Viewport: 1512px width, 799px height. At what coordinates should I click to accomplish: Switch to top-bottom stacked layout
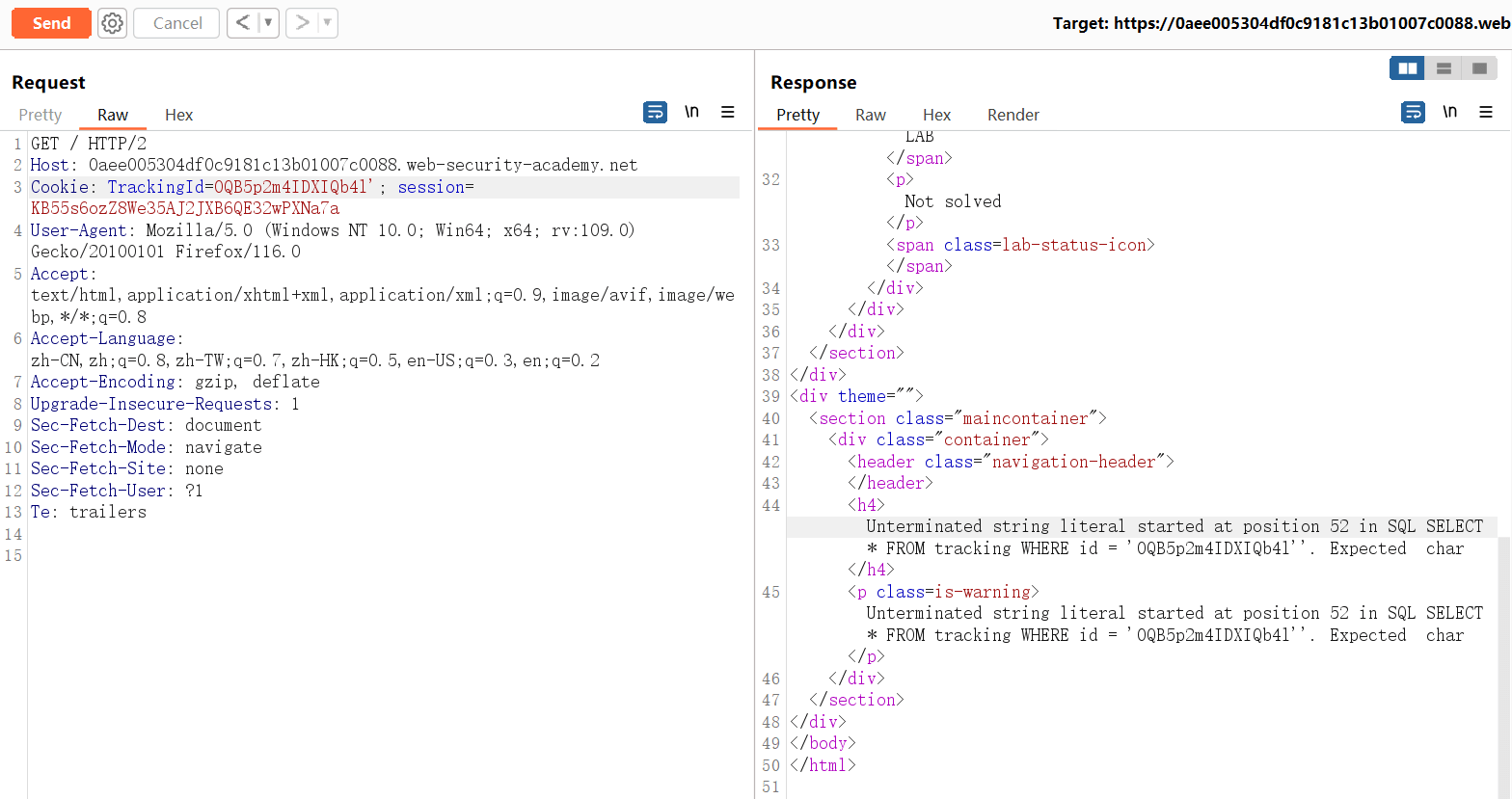(x=1444, y=68)
